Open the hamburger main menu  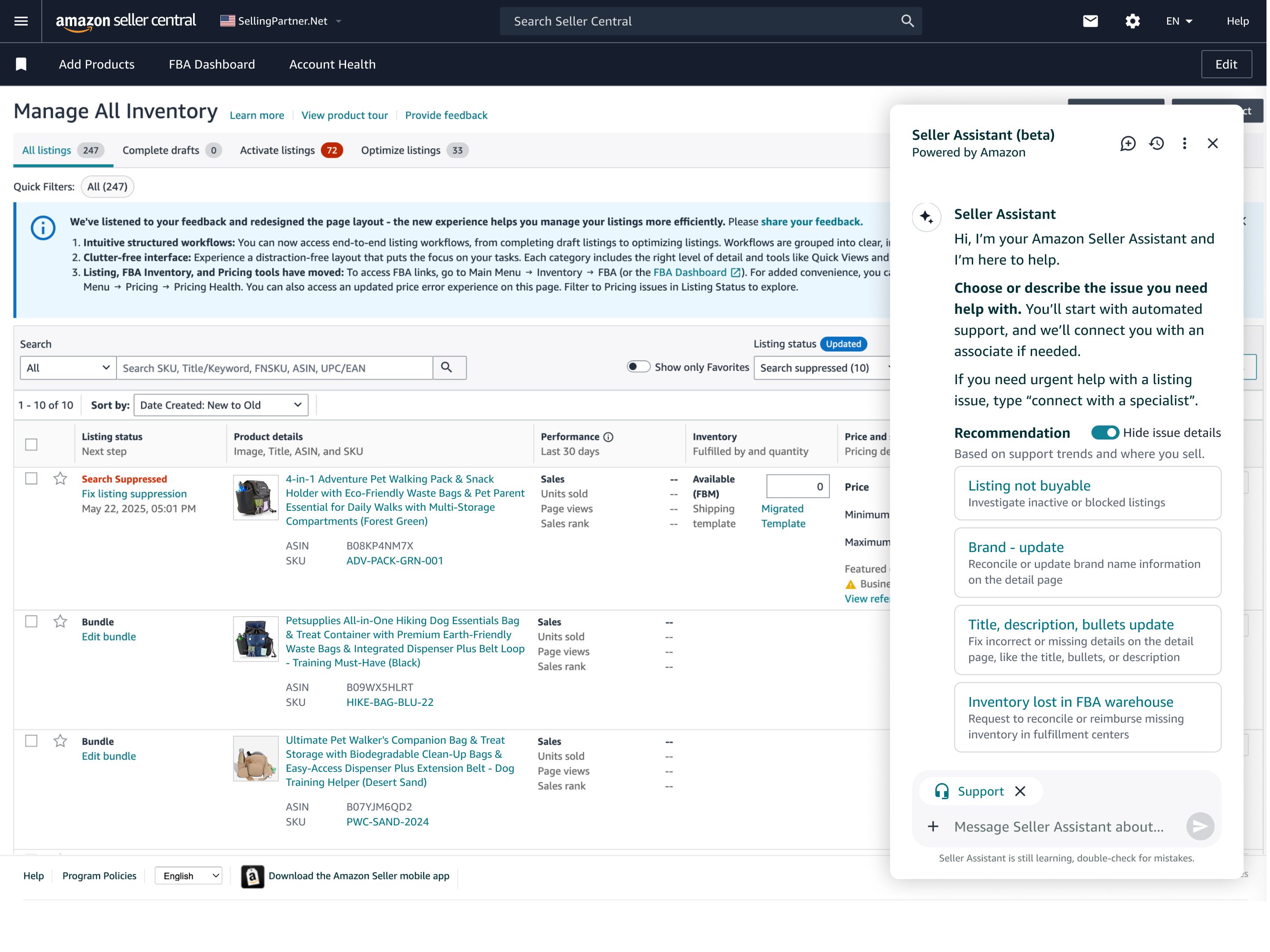[x=21, y=21]
